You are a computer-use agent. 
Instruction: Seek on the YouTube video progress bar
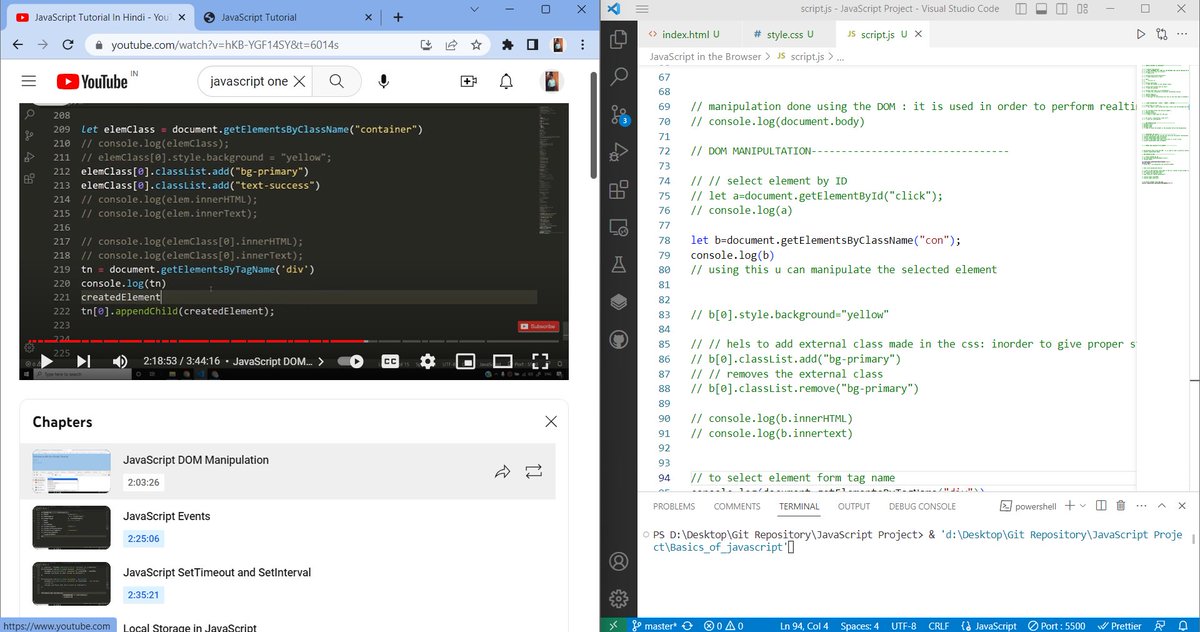click(x=294, y=341)
